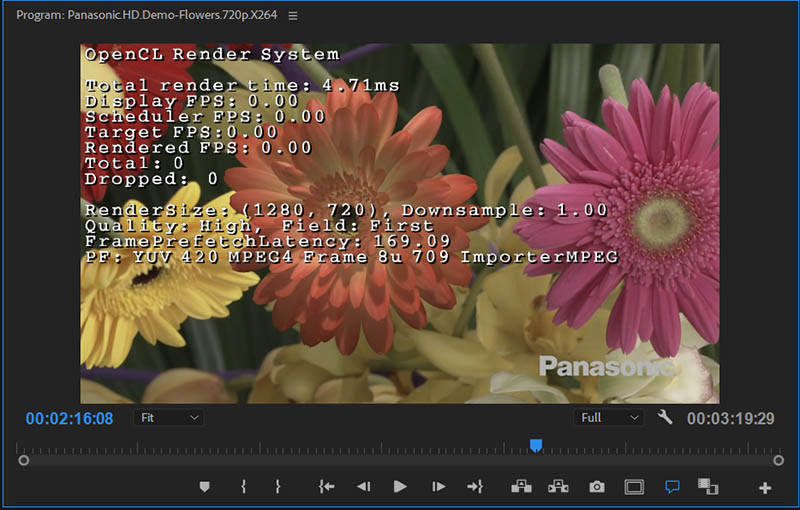Open the Program monitor panel menu
Screen dimensions: 800x510
pyautogui.click(x=293, y=16)
